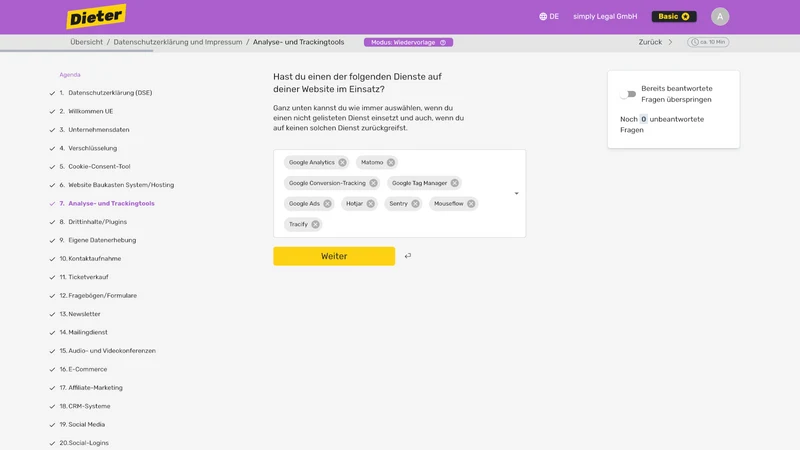Go to Übersicht breadcrumb
Image resolution: width=800 pixels, height=450 pixels.
(86, 42)
